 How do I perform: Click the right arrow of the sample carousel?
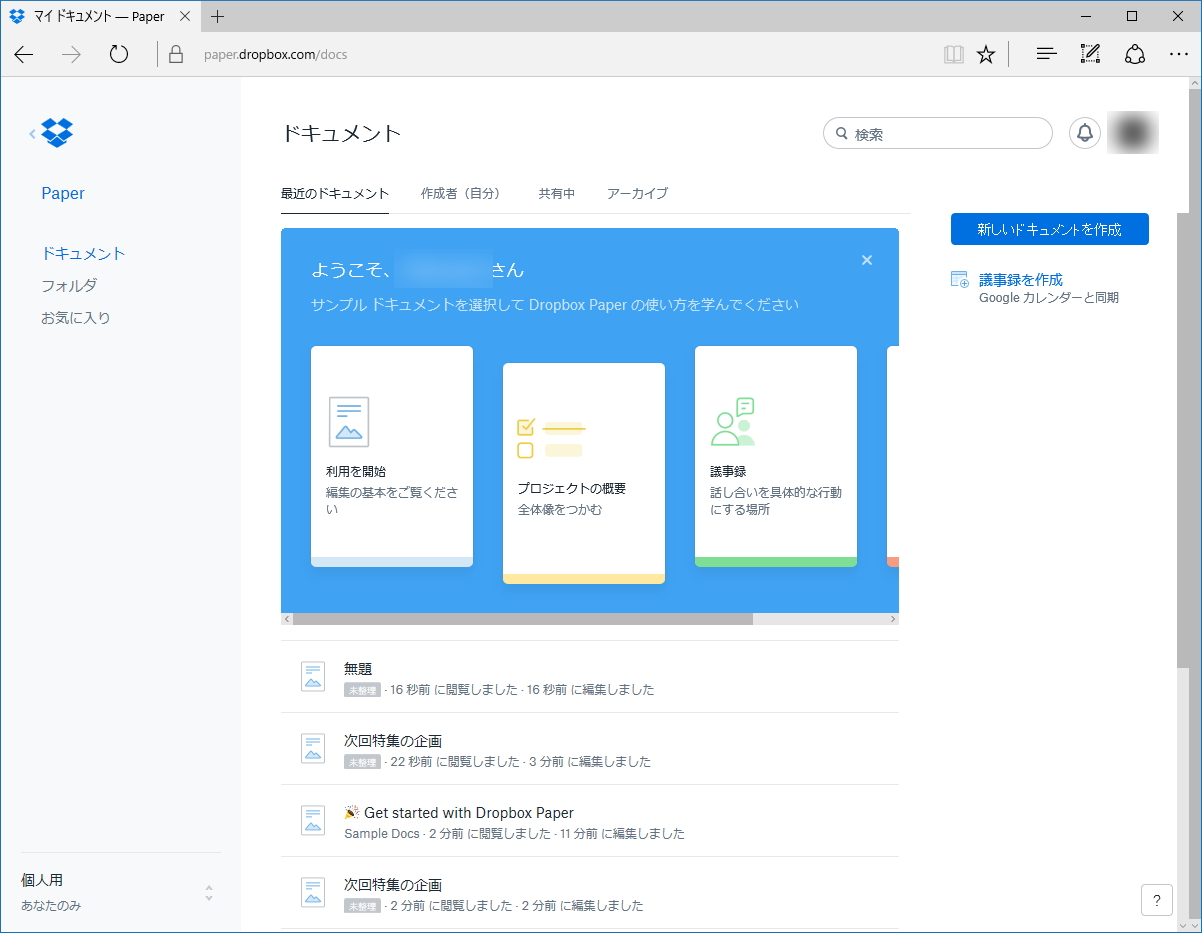pyautogui.click(x=893, y=619)
